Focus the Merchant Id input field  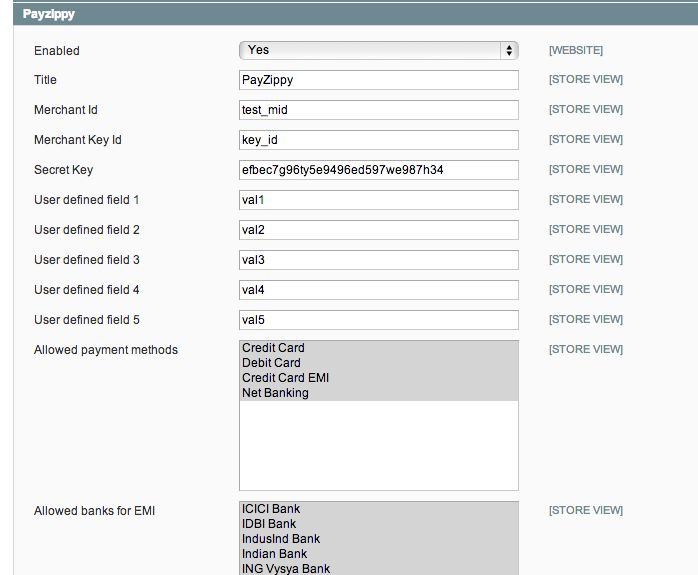point(378,110)
